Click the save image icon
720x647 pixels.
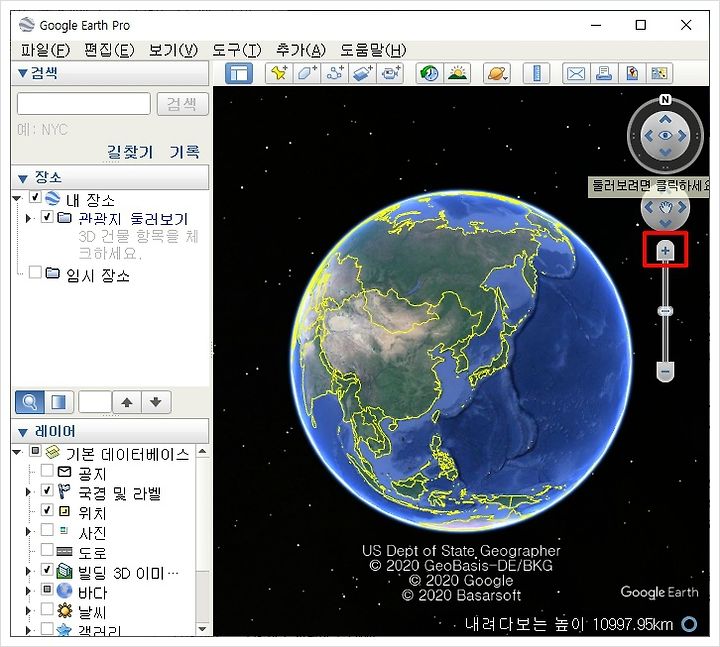coord(632,73)
